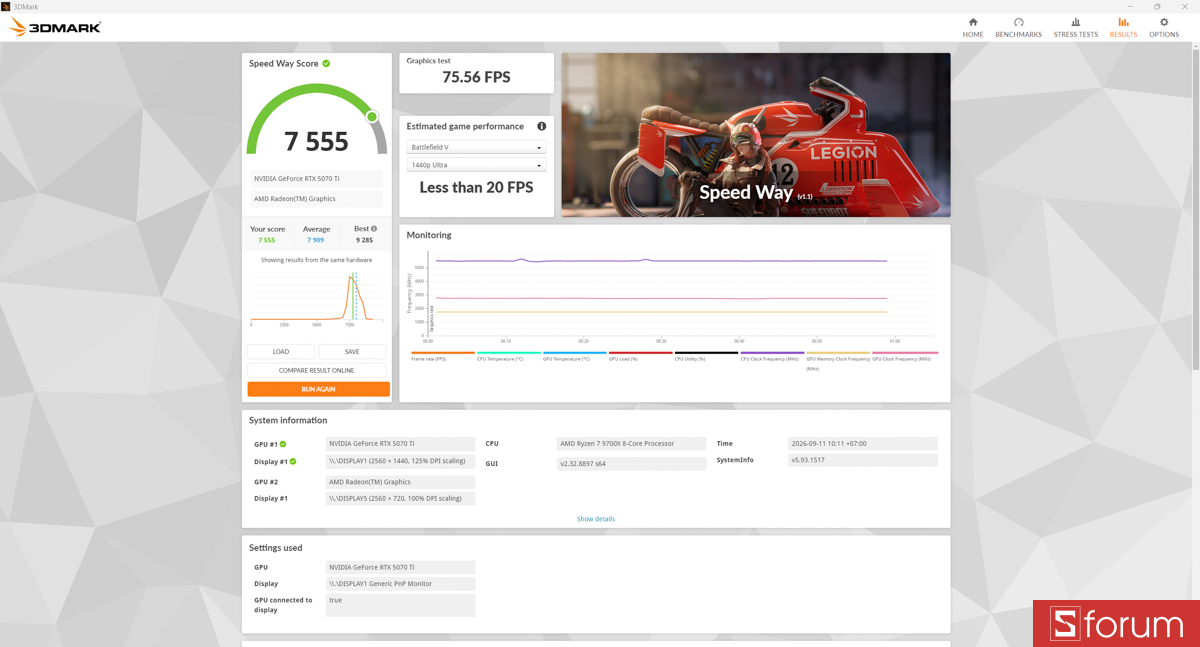Toggle the GPU Load (%) series

coord(640,355)
